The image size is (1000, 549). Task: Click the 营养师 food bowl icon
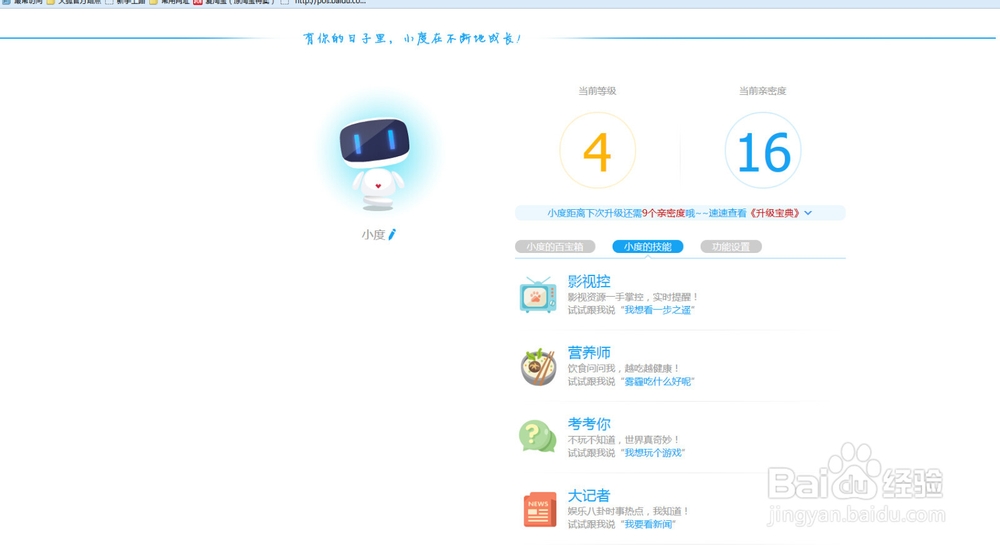[x=538, y=367]
